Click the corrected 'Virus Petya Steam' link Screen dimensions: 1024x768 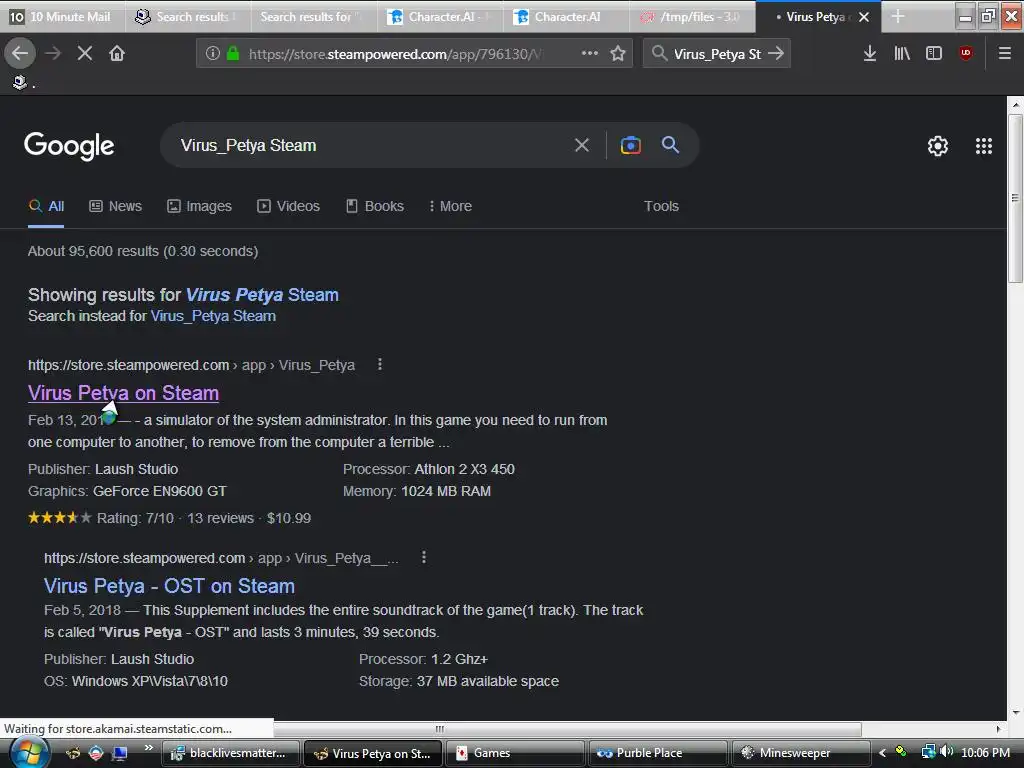pyautogui.click(x=262, y=295)
